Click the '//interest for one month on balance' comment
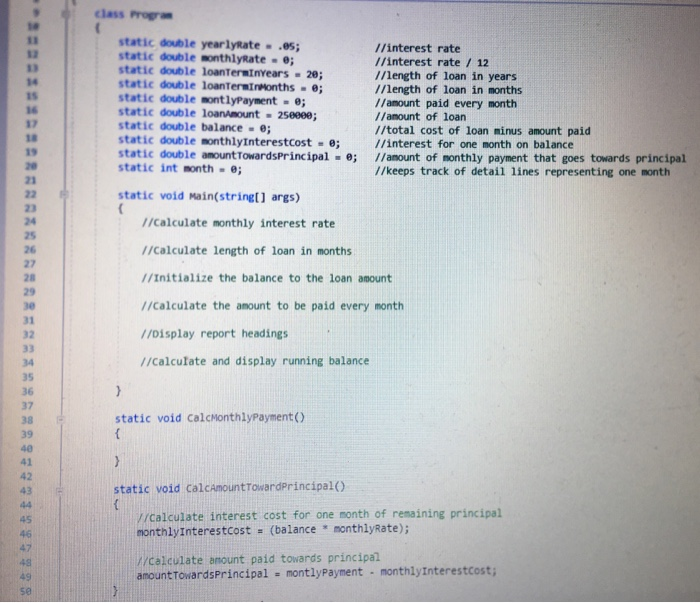The height and width of the screenshot is (603, 700). tap(474, 144)
